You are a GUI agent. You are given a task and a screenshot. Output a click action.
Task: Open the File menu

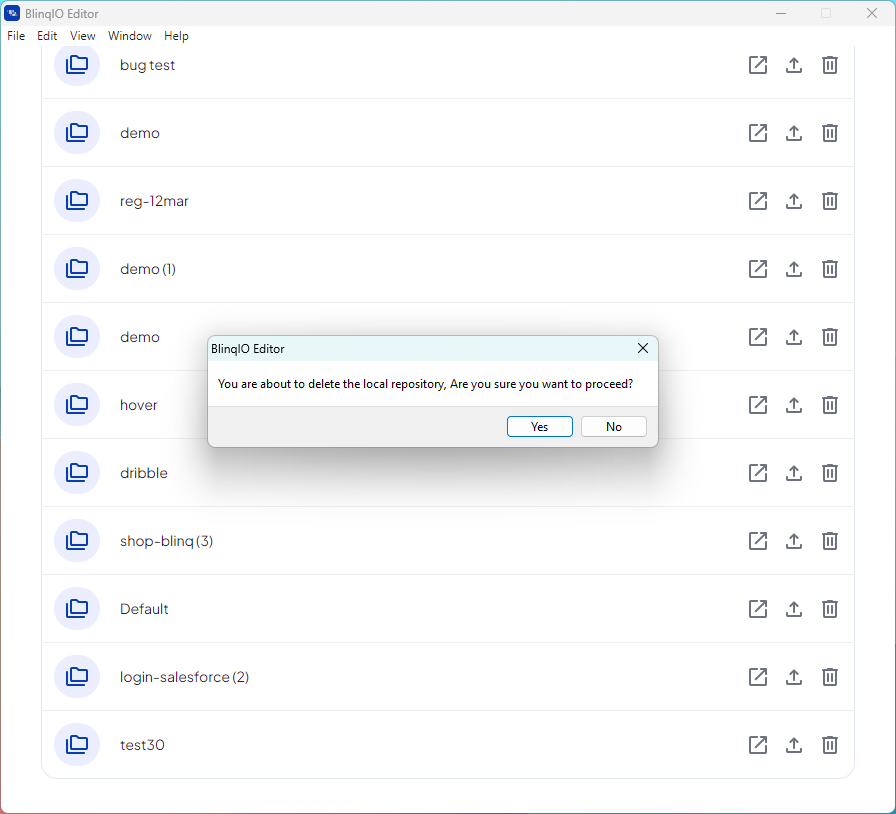pyautogui.click(x=16, y=36)
